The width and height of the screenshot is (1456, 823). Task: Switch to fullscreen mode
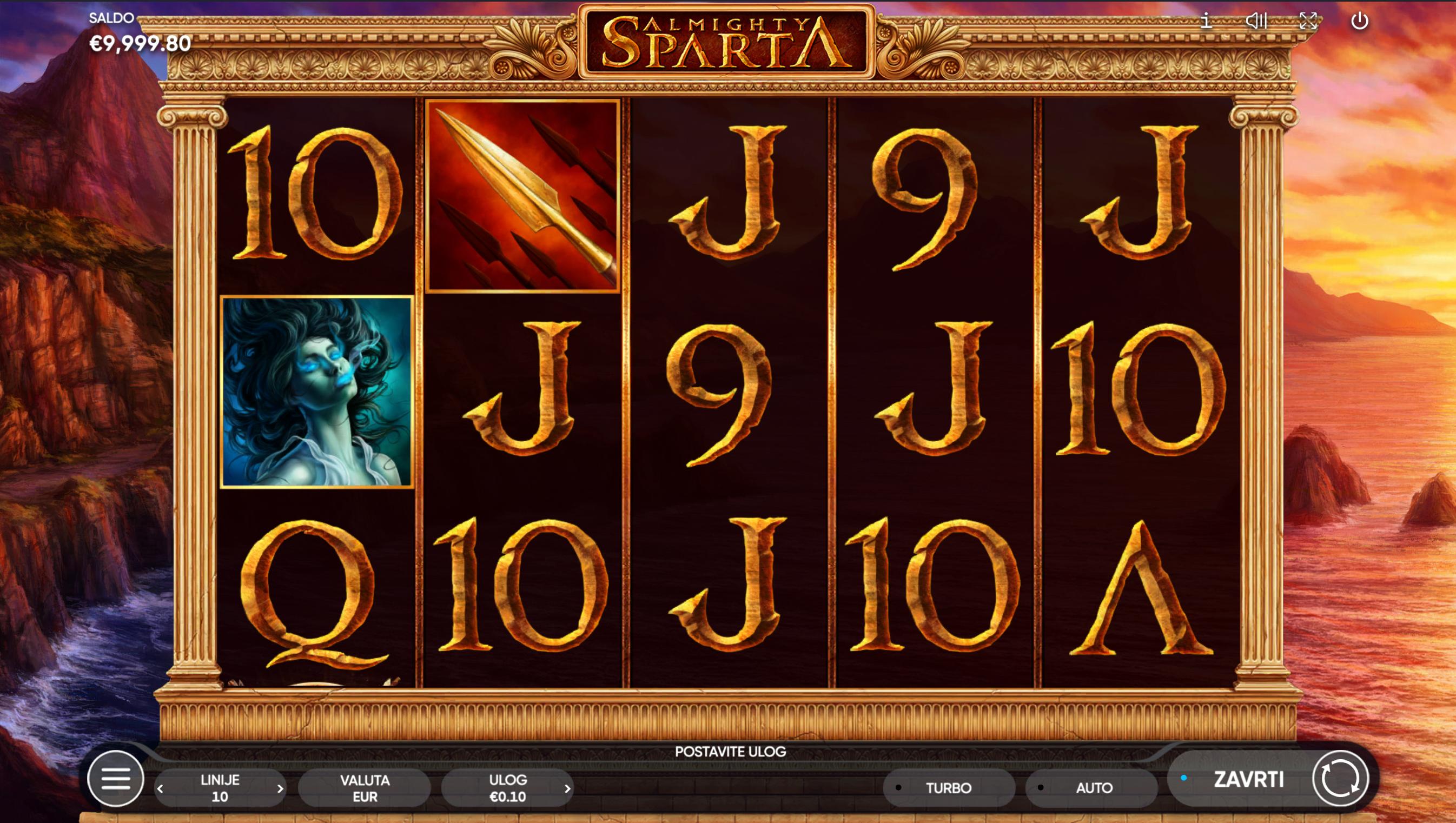1308,21
